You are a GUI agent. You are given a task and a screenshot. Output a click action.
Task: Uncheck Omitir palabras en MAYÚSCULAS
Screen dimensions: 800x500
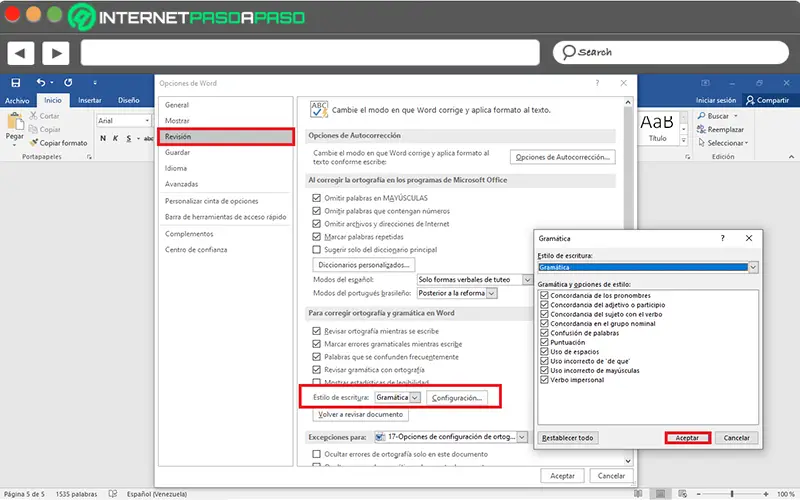click(x=316, y=198)
